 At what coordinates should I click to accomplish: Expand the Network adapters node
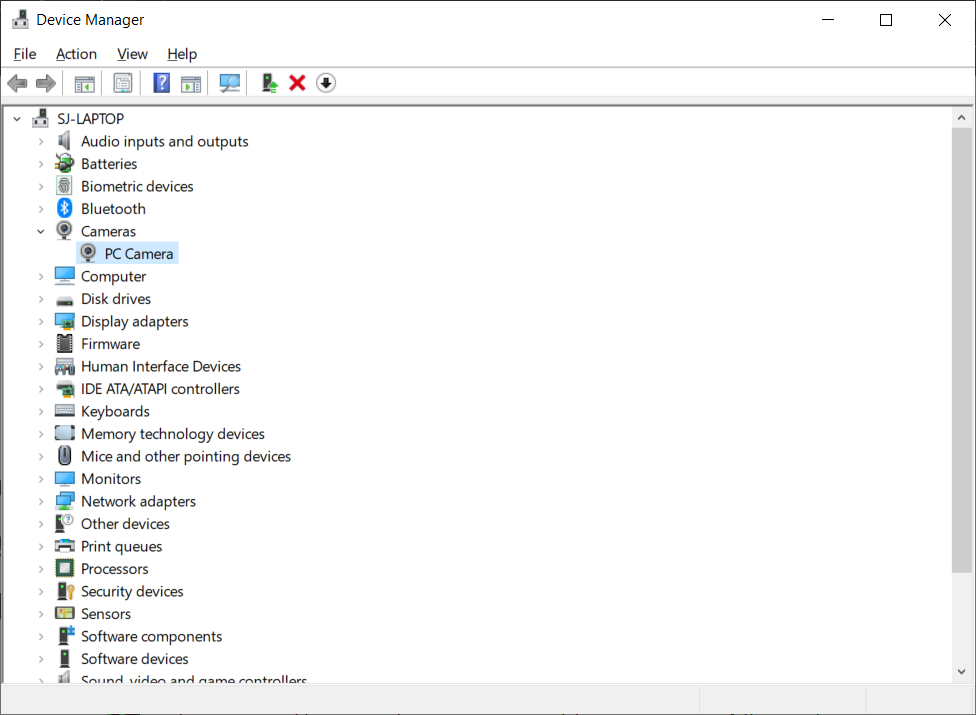pyautogui.click(x=41, y=501)
